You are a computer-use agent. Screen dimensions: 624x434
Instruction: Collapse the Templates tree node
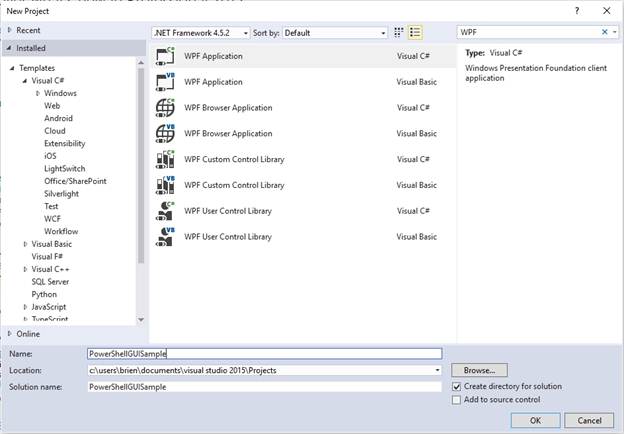coord(12,68)
